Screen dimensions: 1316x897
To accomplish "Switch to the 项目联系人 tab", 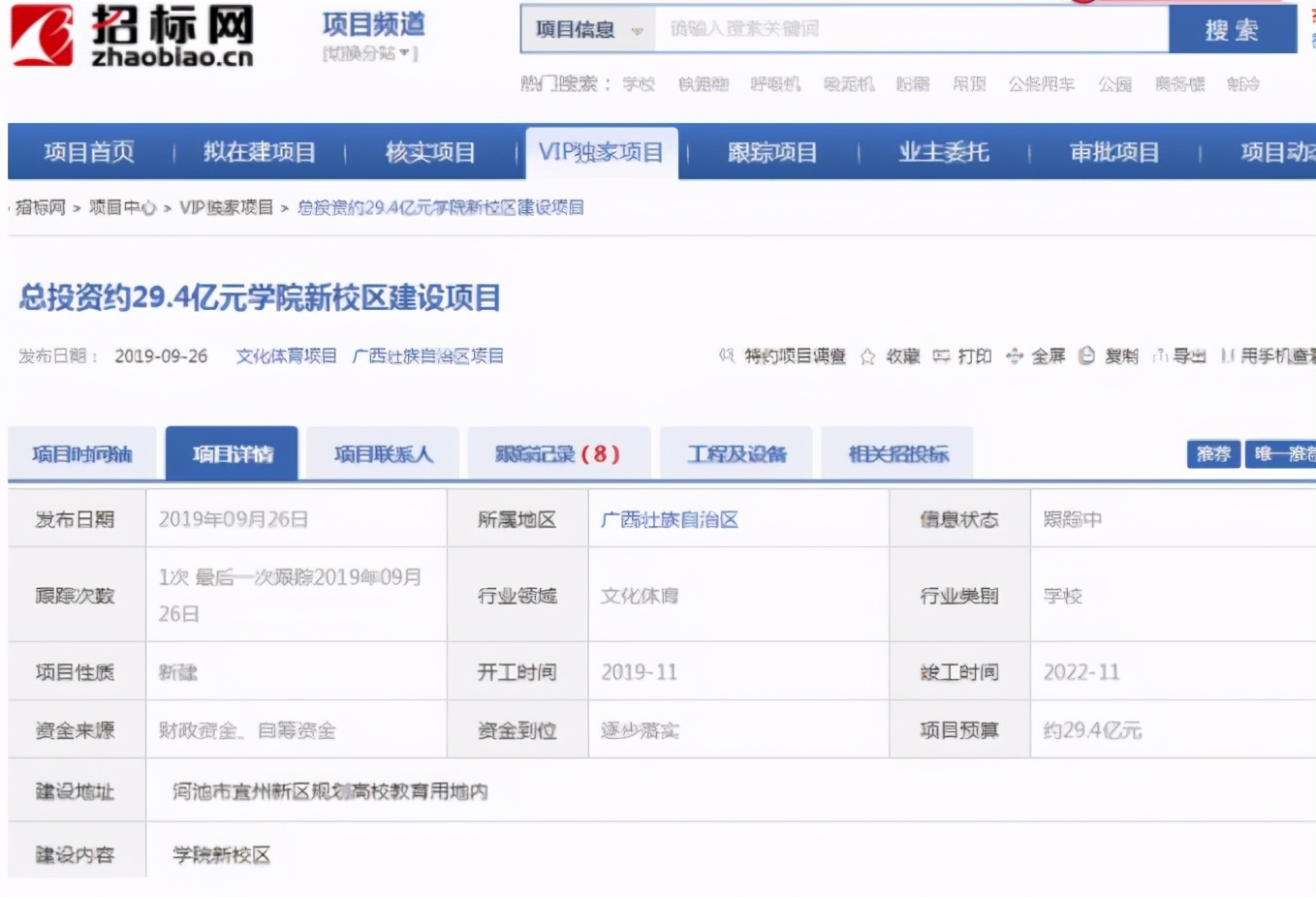I will 382,452.
